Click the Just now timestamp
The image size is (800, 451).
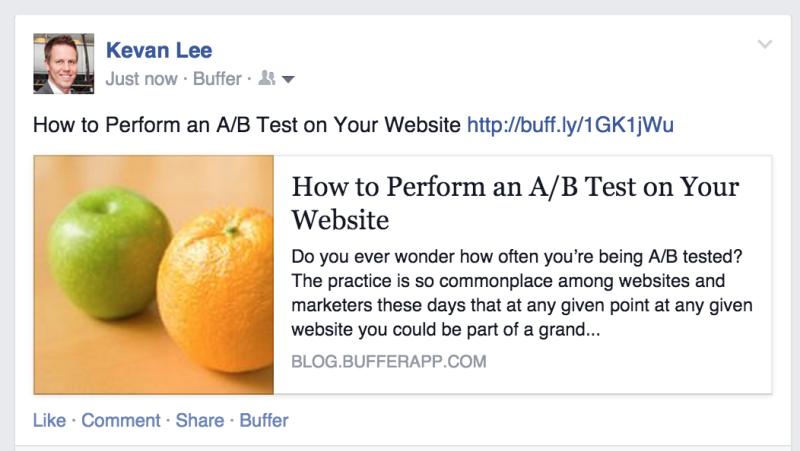(141, 79)
